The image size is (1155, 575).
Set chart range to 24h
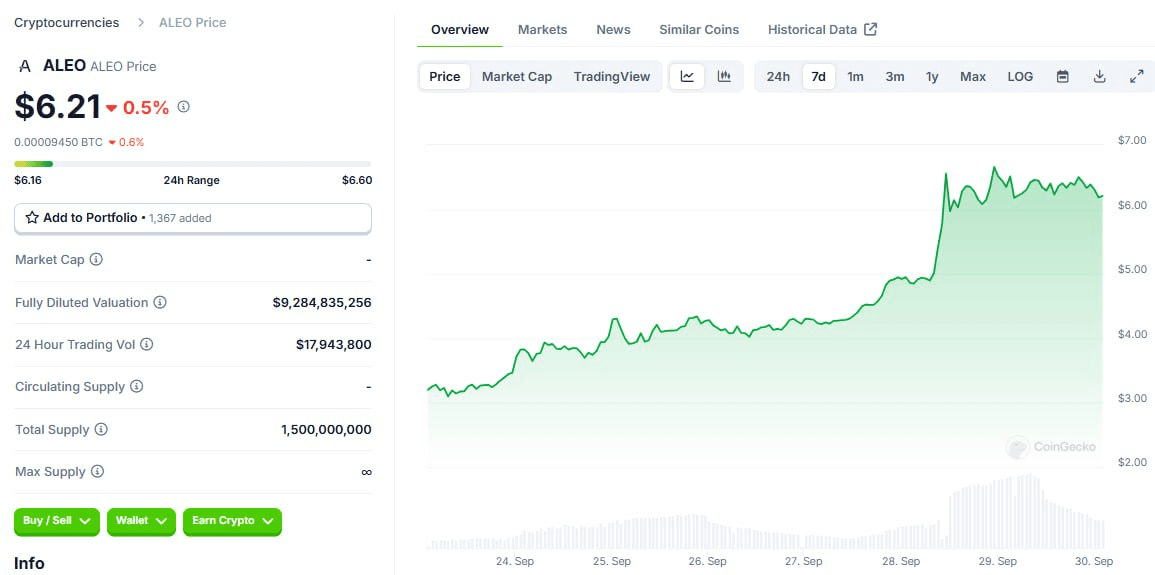tap(778, 77)
